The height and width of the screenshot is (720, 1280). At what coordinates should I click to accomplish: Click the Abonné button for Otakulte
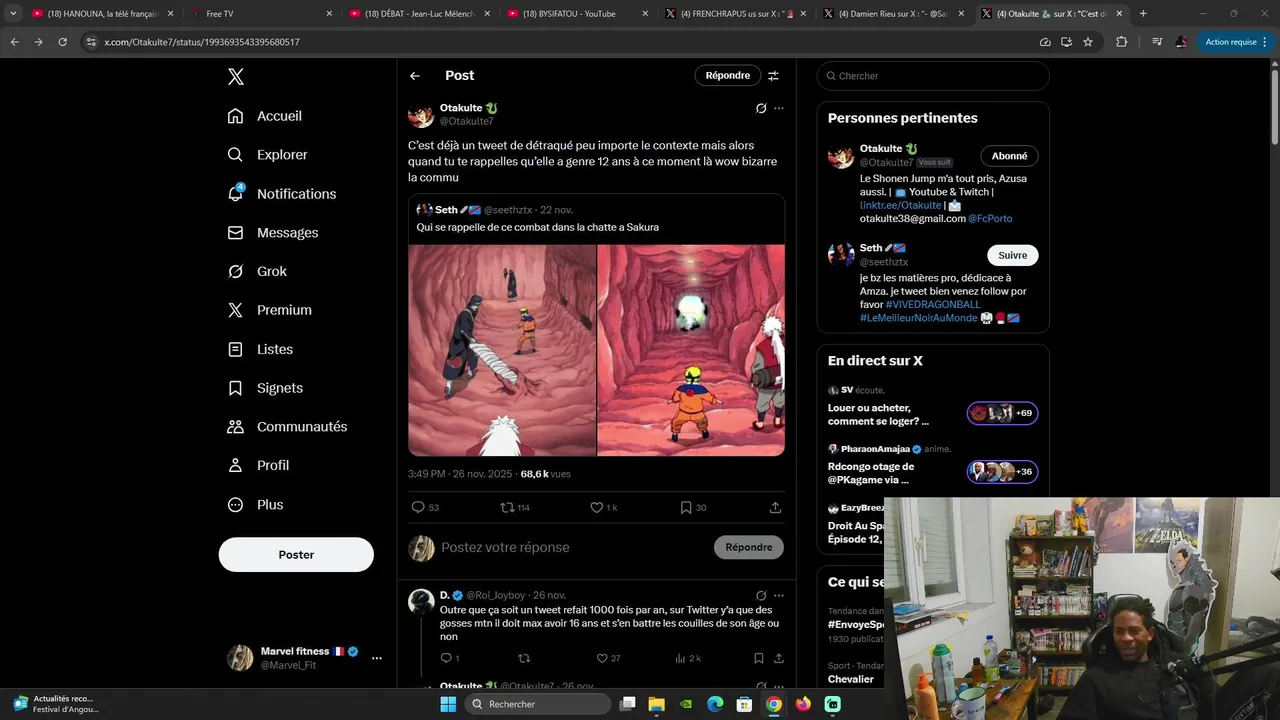click(1009, 156)
